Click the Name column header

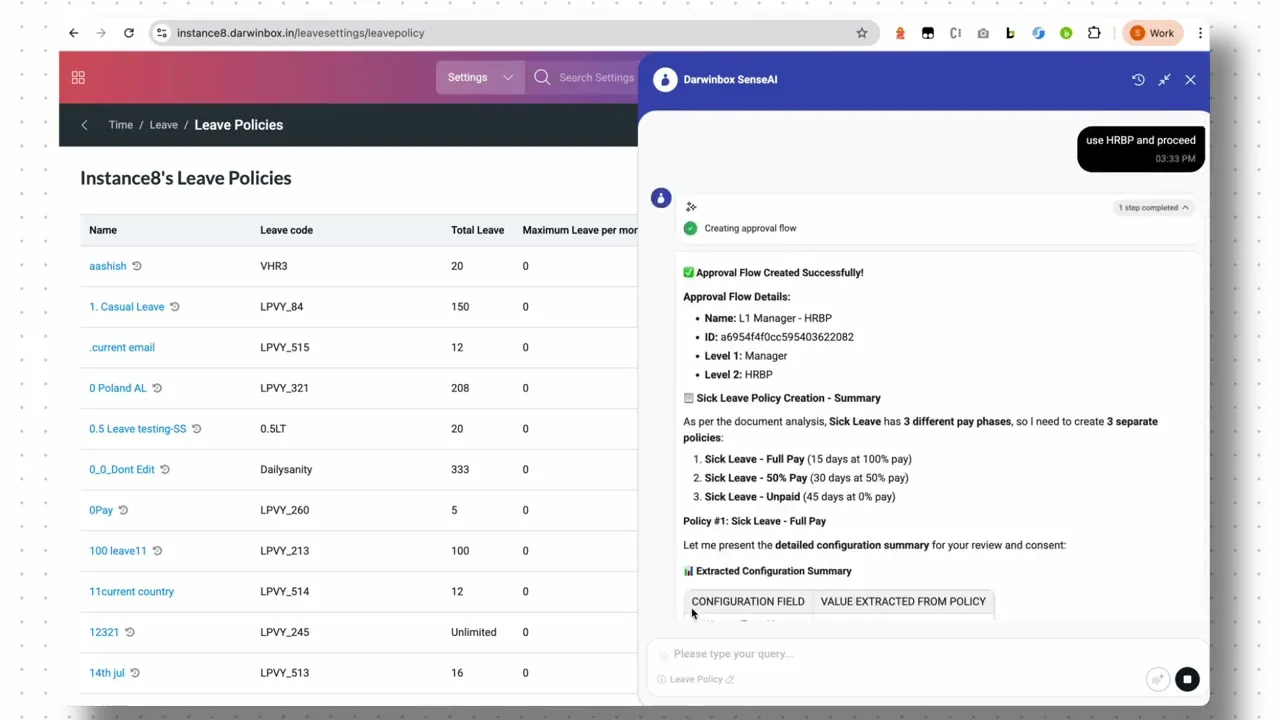(103, 230)
